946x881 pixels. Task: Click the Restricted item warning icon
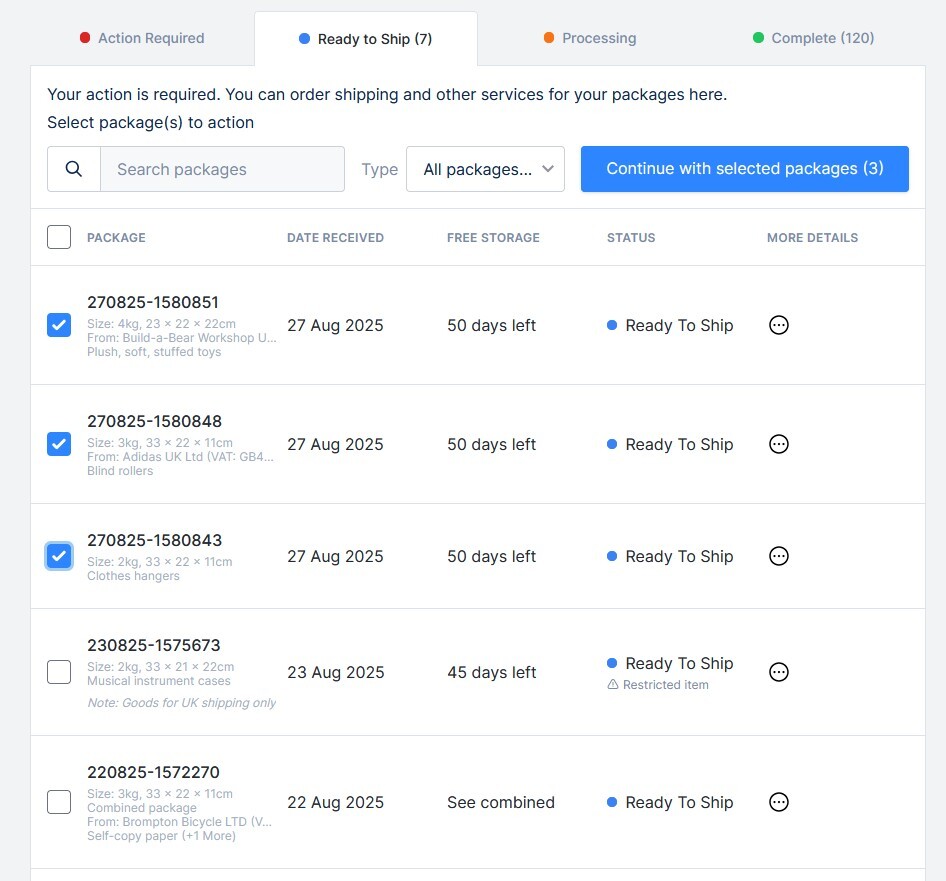[x=613, y=685]
